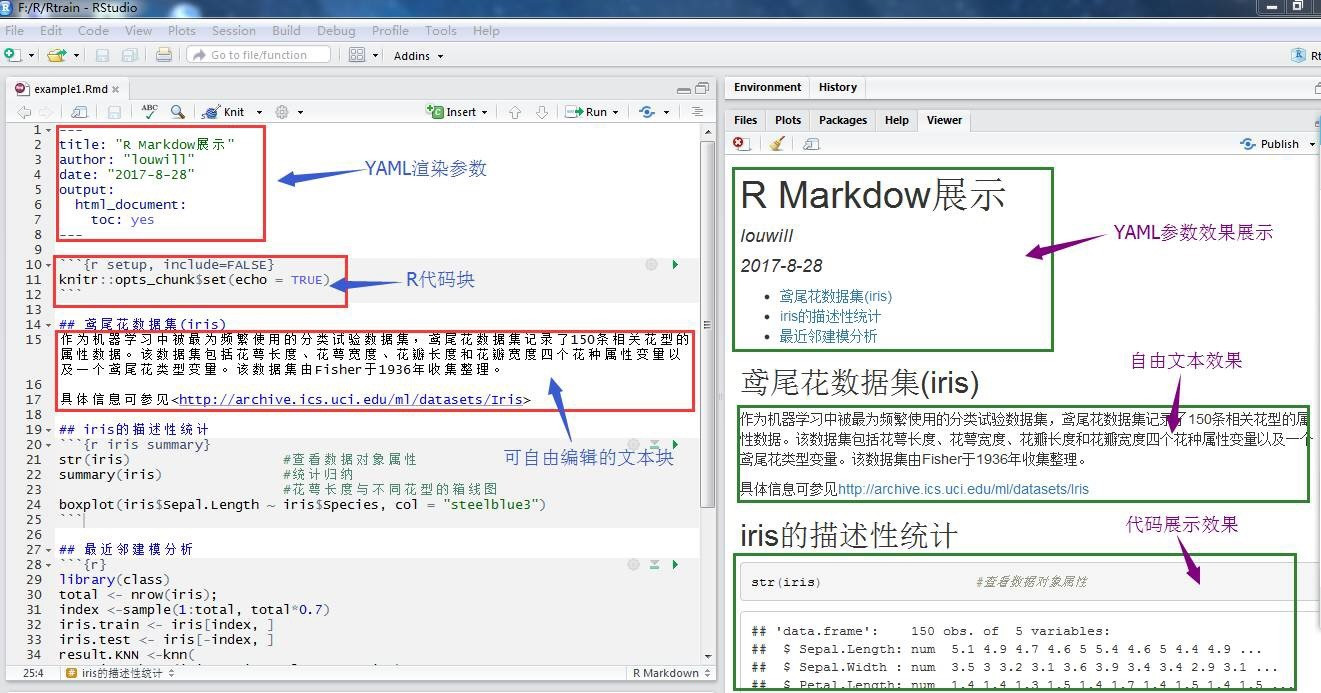Publish the document from the editor toolbar
The image size is (1321, 693).
646,112
